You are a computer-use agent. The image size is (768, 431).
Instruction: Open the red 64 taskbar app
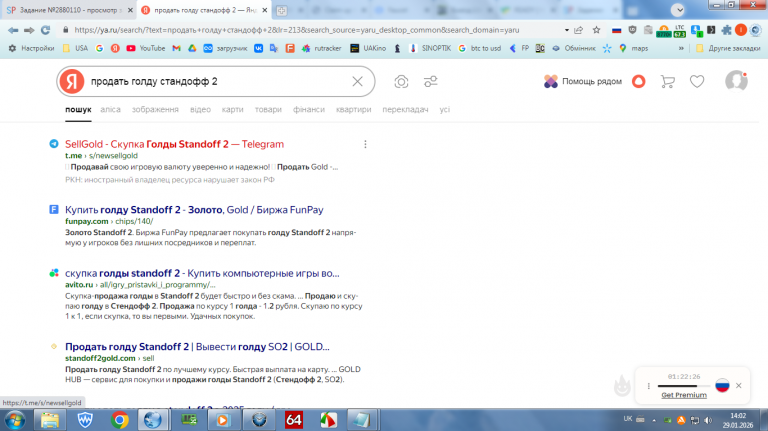(x=294, y=420)
